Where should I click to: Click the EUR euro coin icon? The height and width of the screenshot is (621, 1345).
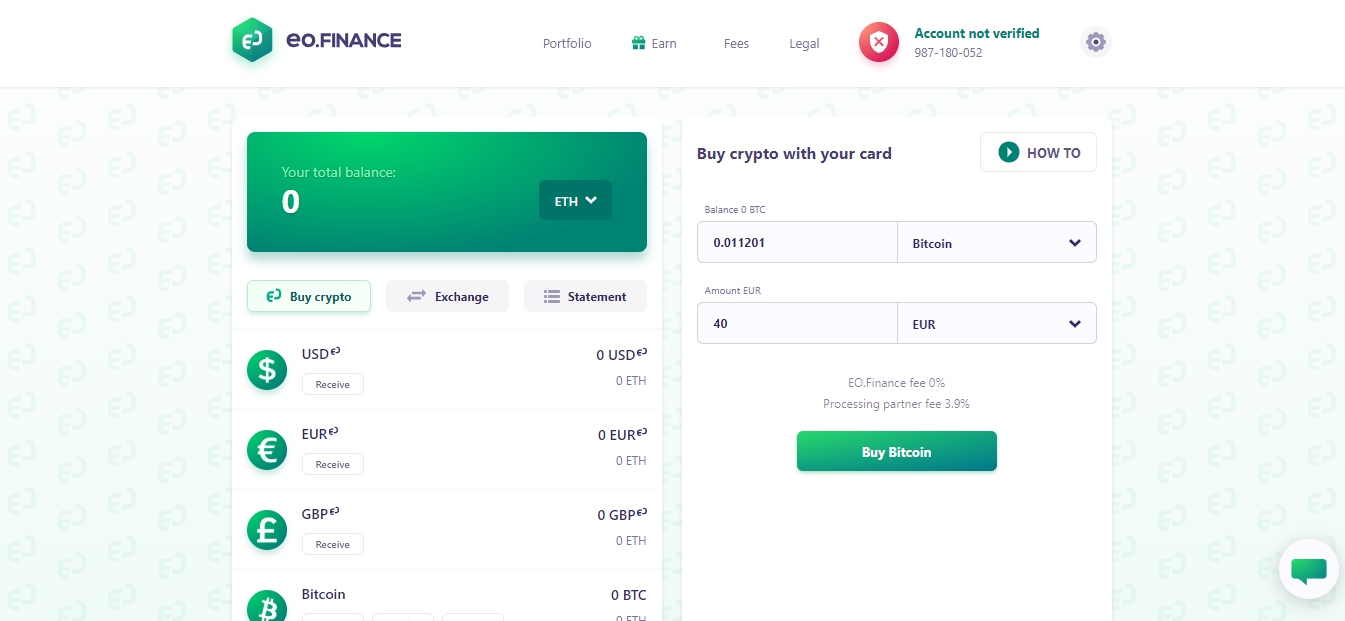coord(267,450)
